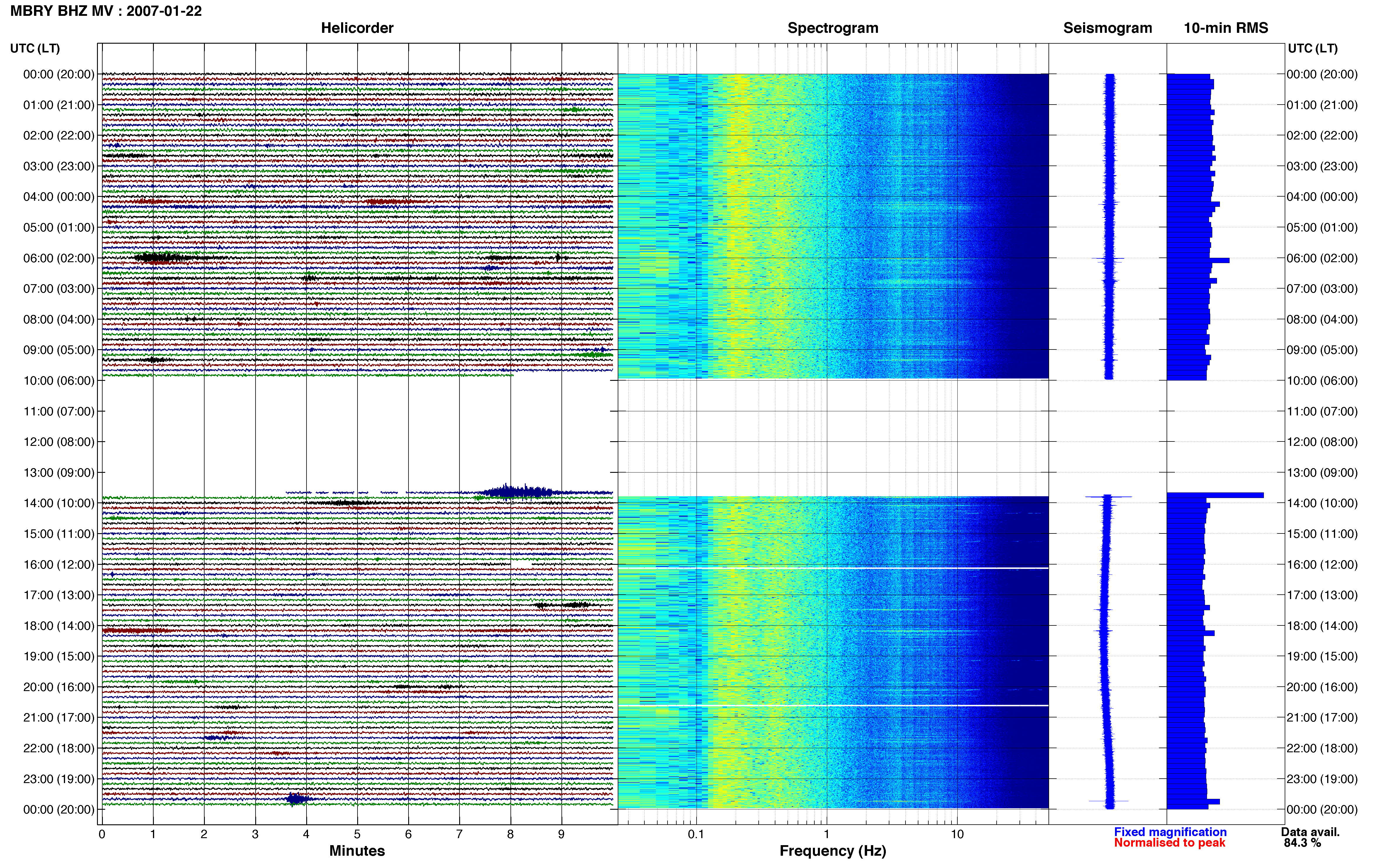This screenshot has height=868, width=1389.
Task: Click left-axis time label '10:00 (06:00)'
Action: 59,381
